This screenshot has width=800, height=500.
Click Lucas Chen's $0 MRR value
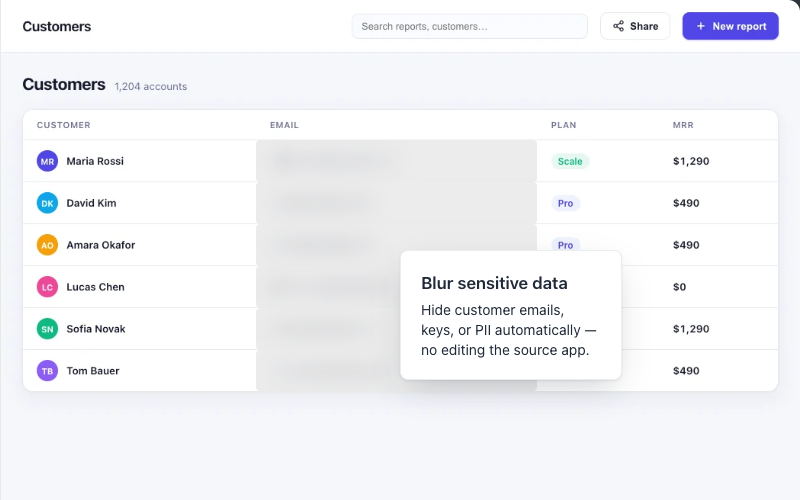(679, 287)
